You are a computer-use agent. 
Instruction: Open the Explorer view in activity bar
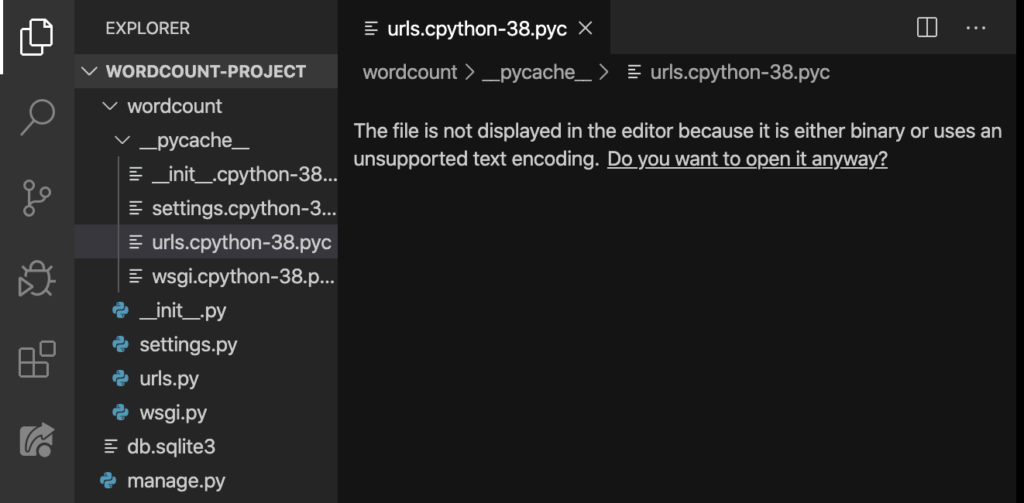tap(37, 37)
